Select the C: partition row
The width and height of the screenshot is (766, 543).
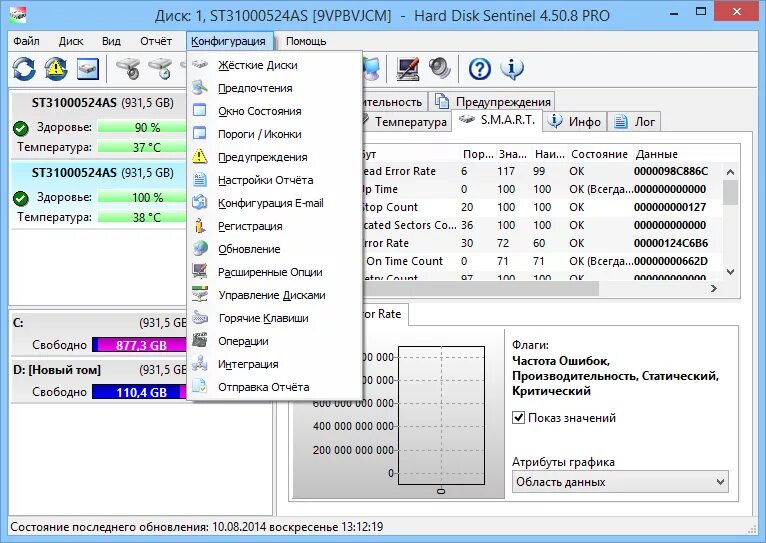[x=98, y=334]
